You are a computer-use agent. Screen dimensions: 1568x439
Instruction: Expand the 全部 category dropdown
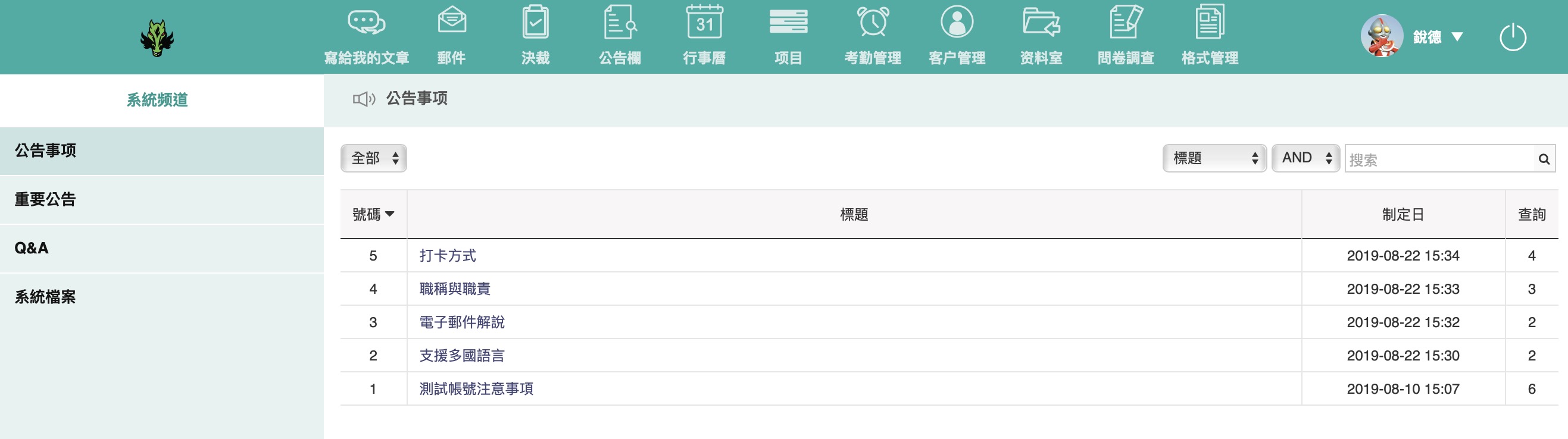coord(373,158)
